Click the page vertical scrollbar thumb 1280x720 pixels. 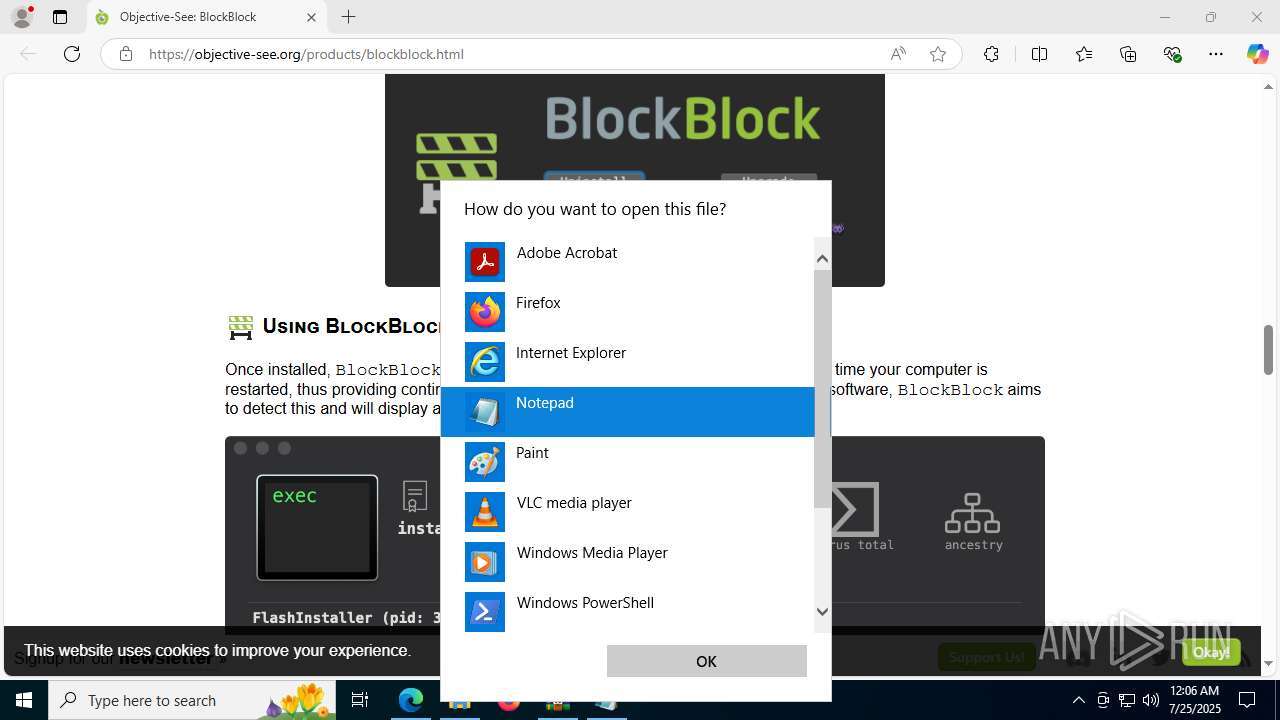pyautogui.click(x=1268, y=349)
